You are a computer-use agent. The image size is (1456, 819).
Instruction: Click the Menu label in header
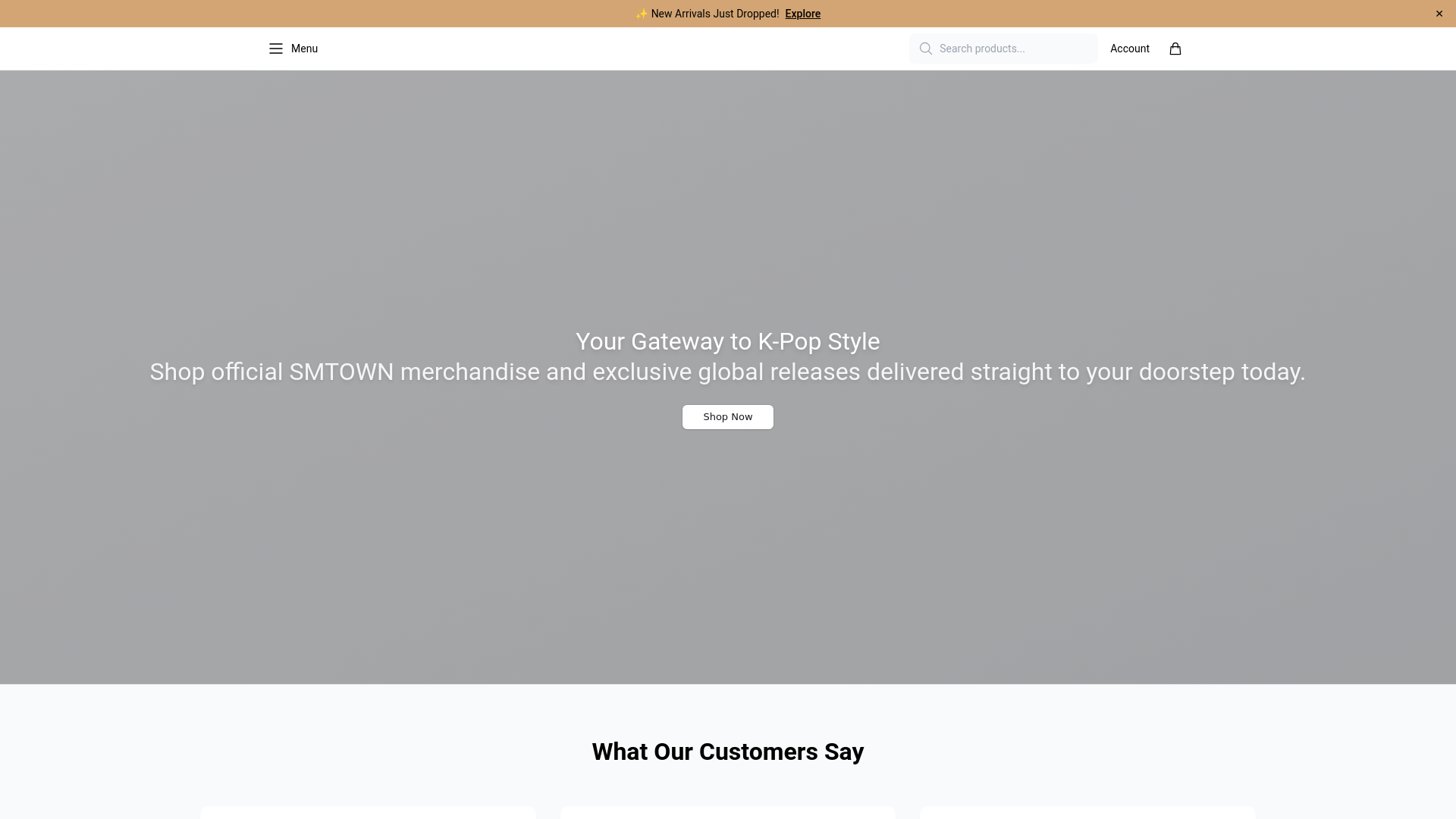pos(304,49)
